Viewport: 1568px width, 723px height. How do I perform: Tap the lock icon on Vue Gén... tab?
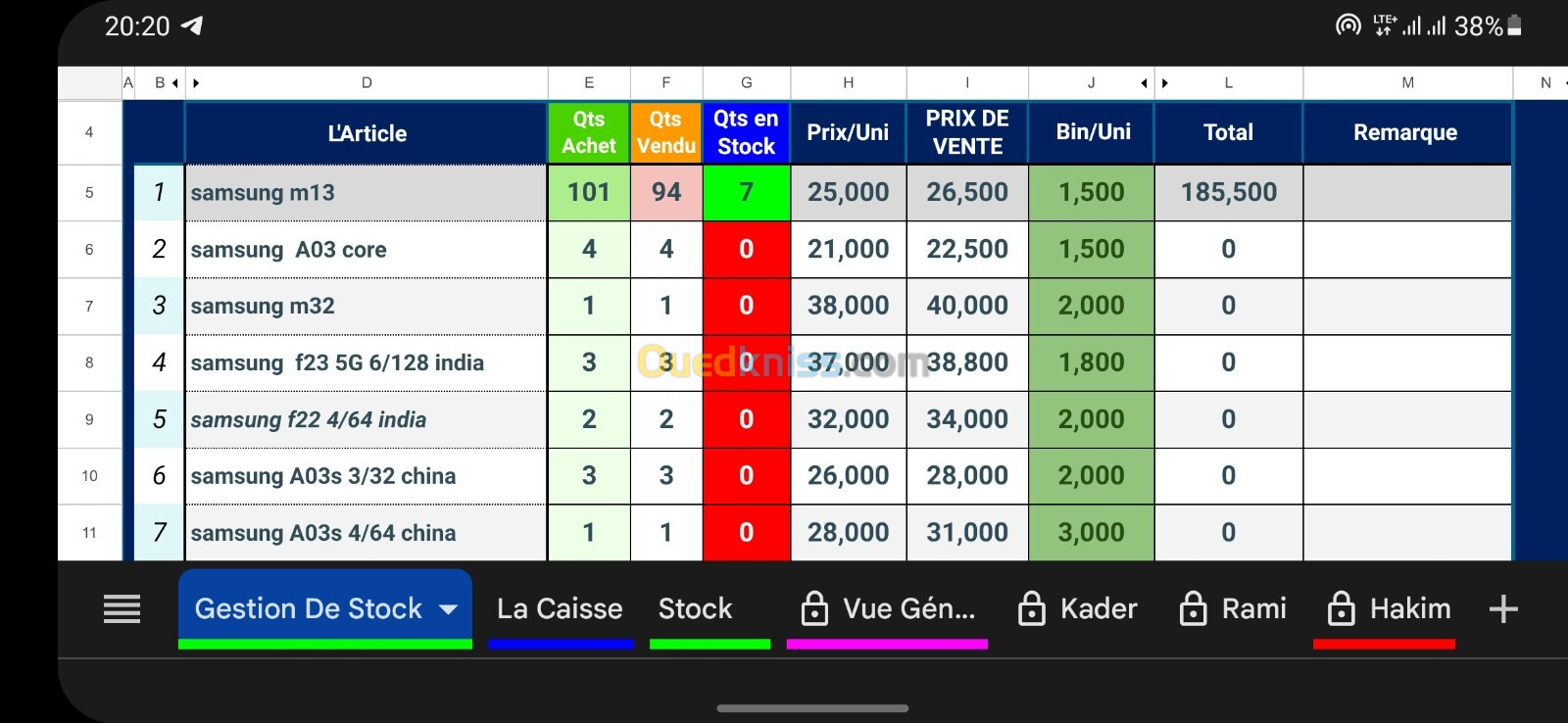click(x=814, y=608)
